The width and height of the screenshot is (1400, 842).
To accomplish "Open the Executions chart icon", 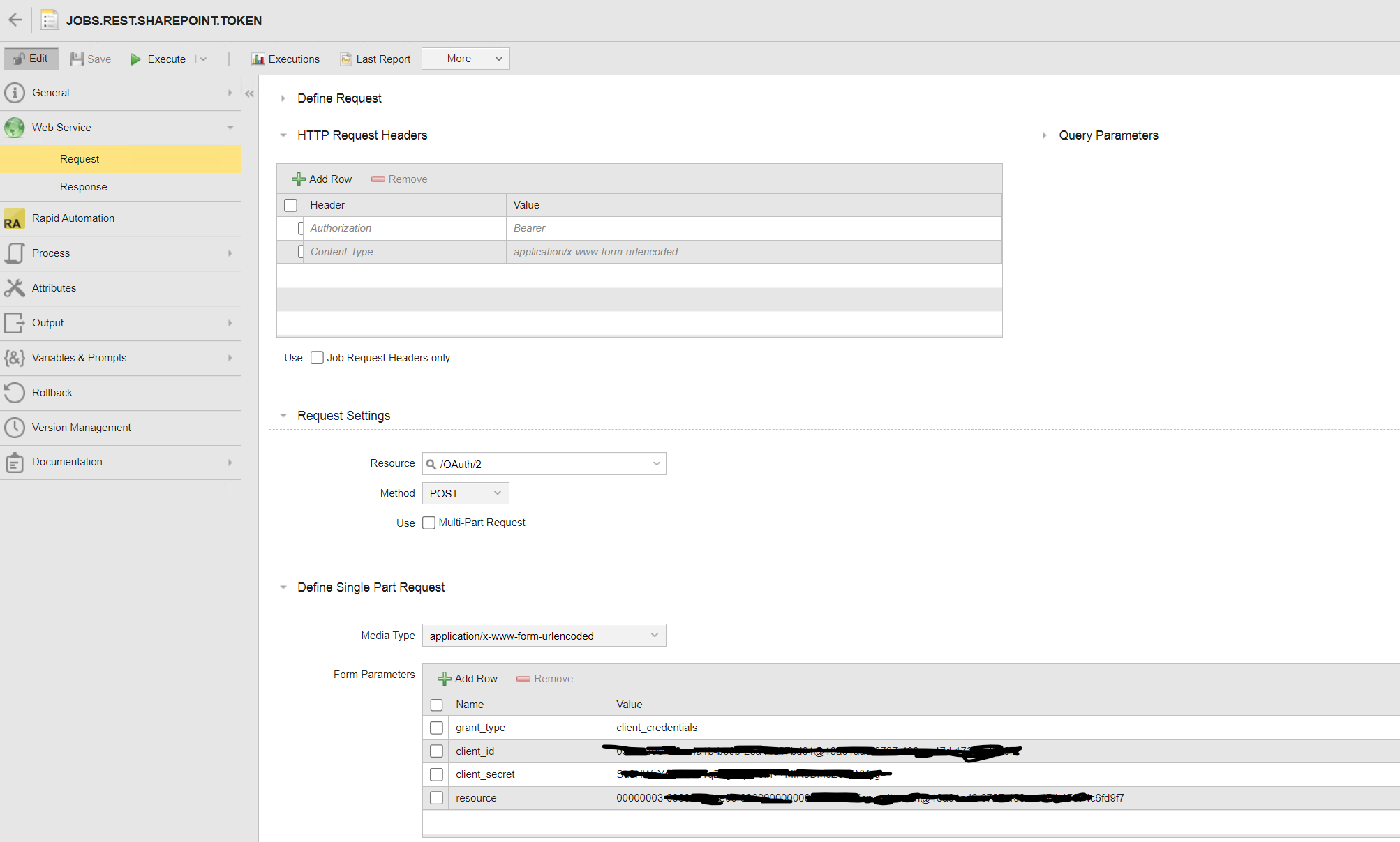I will coord(259,59).
